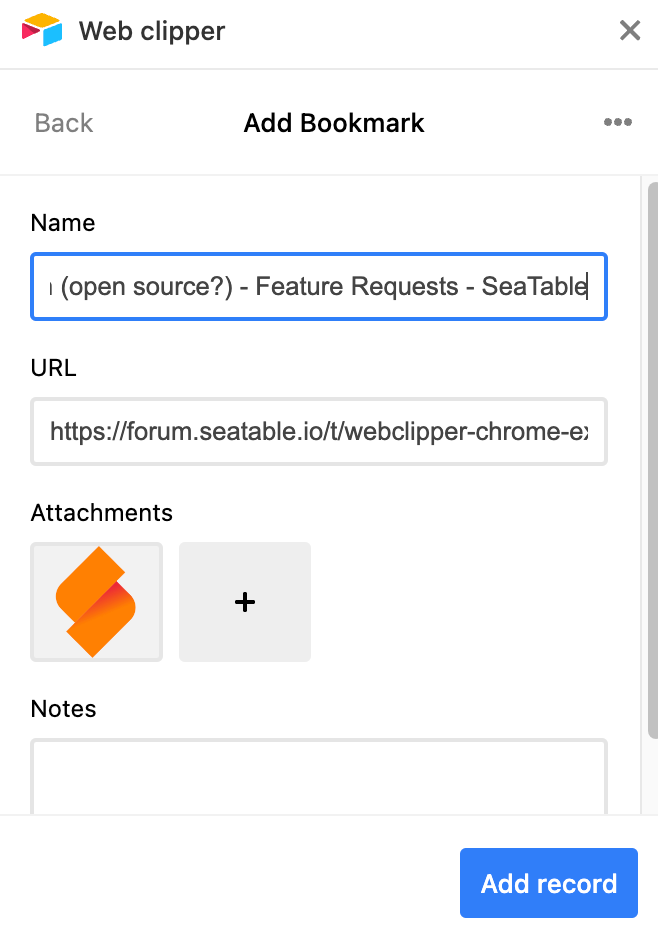This screenshot has height=942, width=658.
Task: Click into the Notes text area
Action: [319, 777]
